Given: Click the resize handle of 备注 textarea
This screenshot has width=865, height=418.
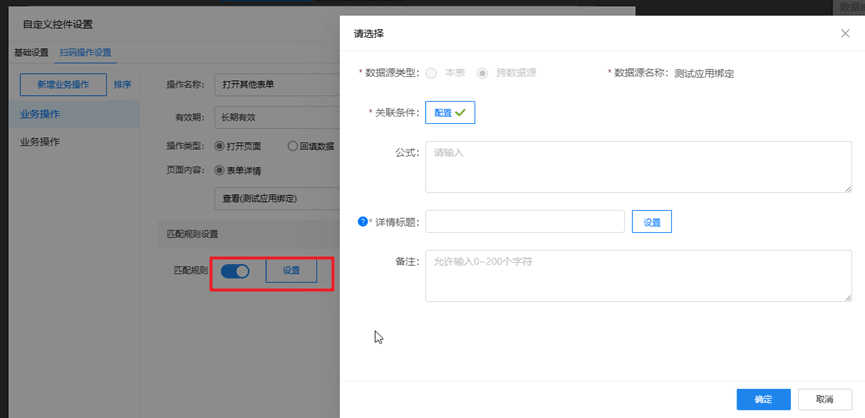Looking at the screenshot, I should [x=848, y=298].
